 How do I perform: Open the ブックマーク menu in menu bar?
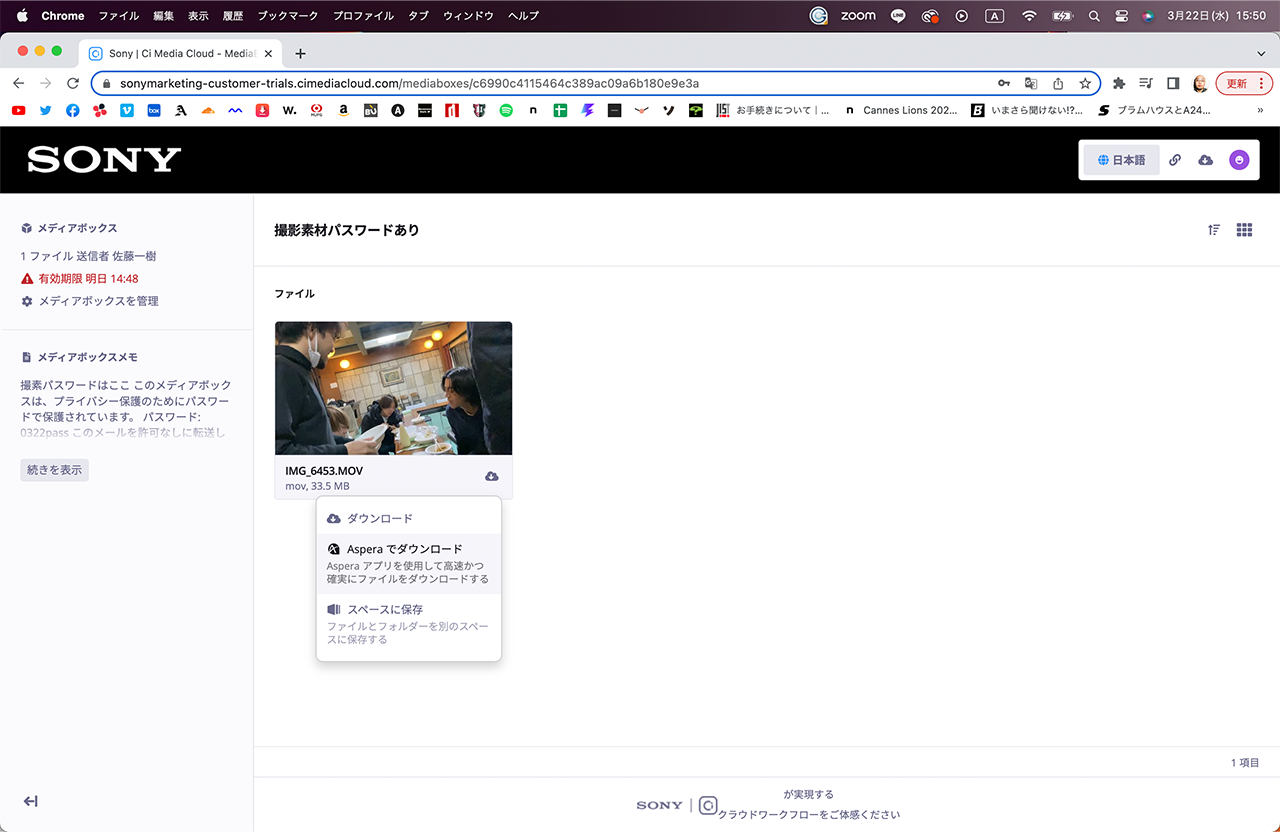[287, 16]
